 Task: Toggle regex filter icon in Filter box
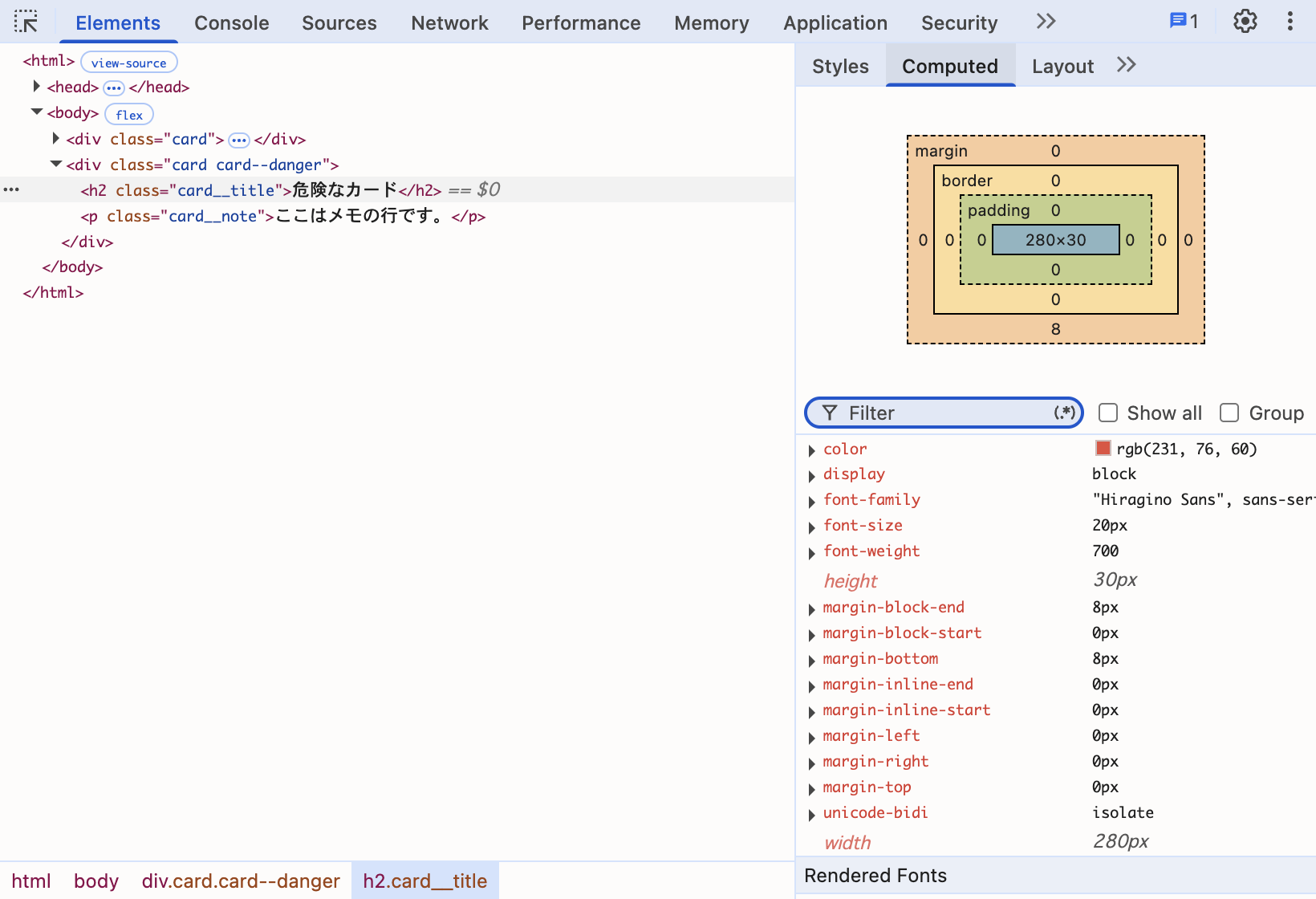click(1064, 413)
